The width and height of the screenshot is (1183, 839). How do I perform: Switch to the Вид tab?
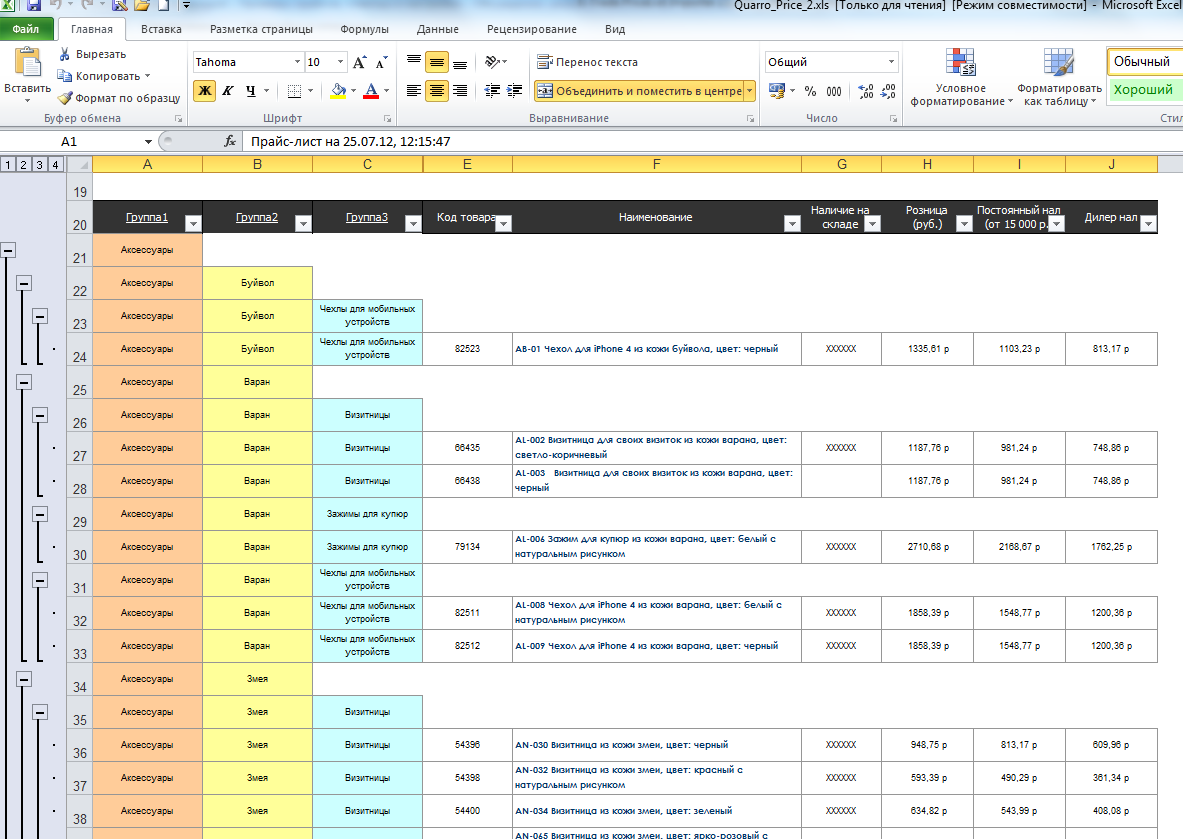coord(615,29)
